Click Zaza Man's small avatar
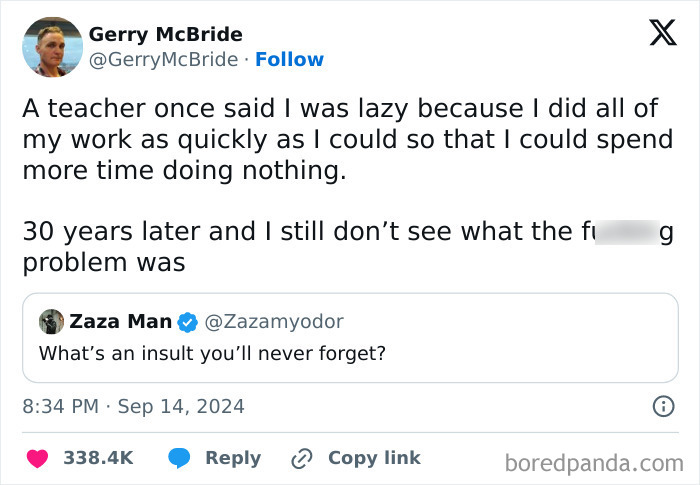Viewport: 700px width, 485px height. point(51,322)
